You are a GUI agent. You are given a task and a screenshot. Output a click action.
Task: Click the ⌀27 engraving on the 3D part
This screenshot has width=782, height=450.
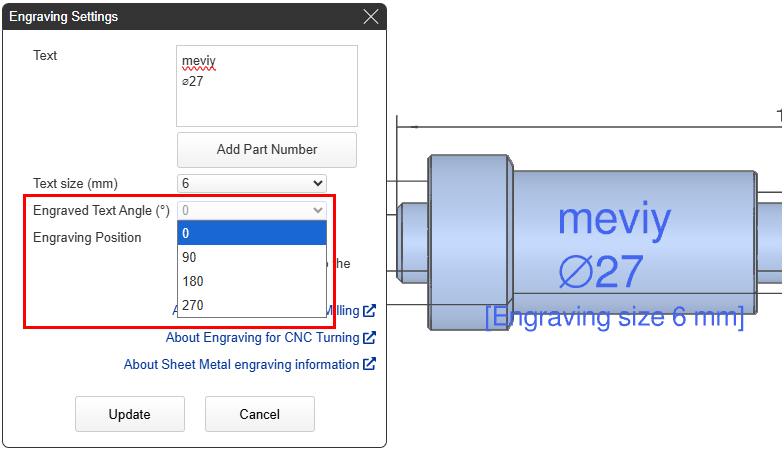click(600, 272)
